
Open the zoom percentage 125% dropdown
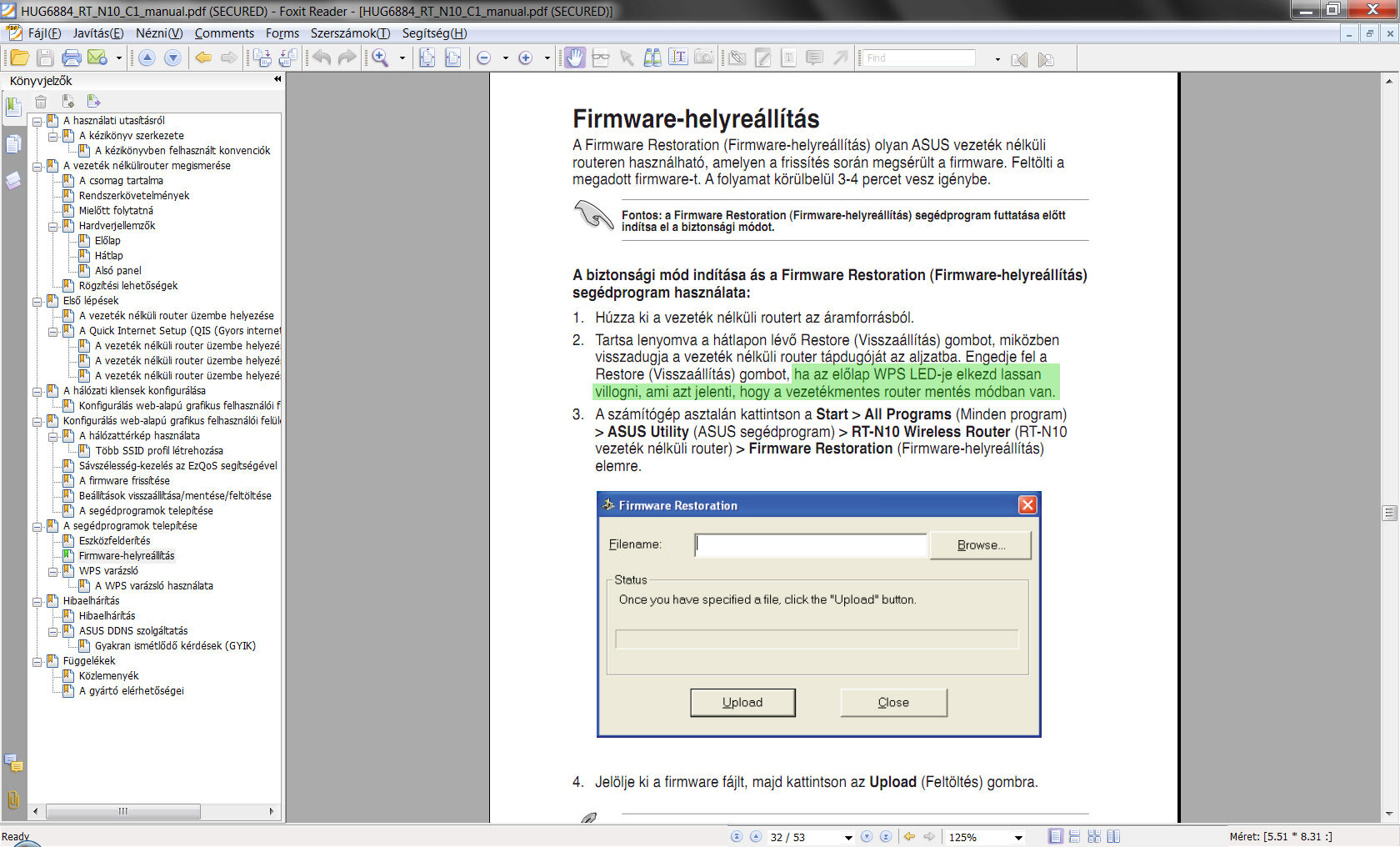coord(1018,838)
